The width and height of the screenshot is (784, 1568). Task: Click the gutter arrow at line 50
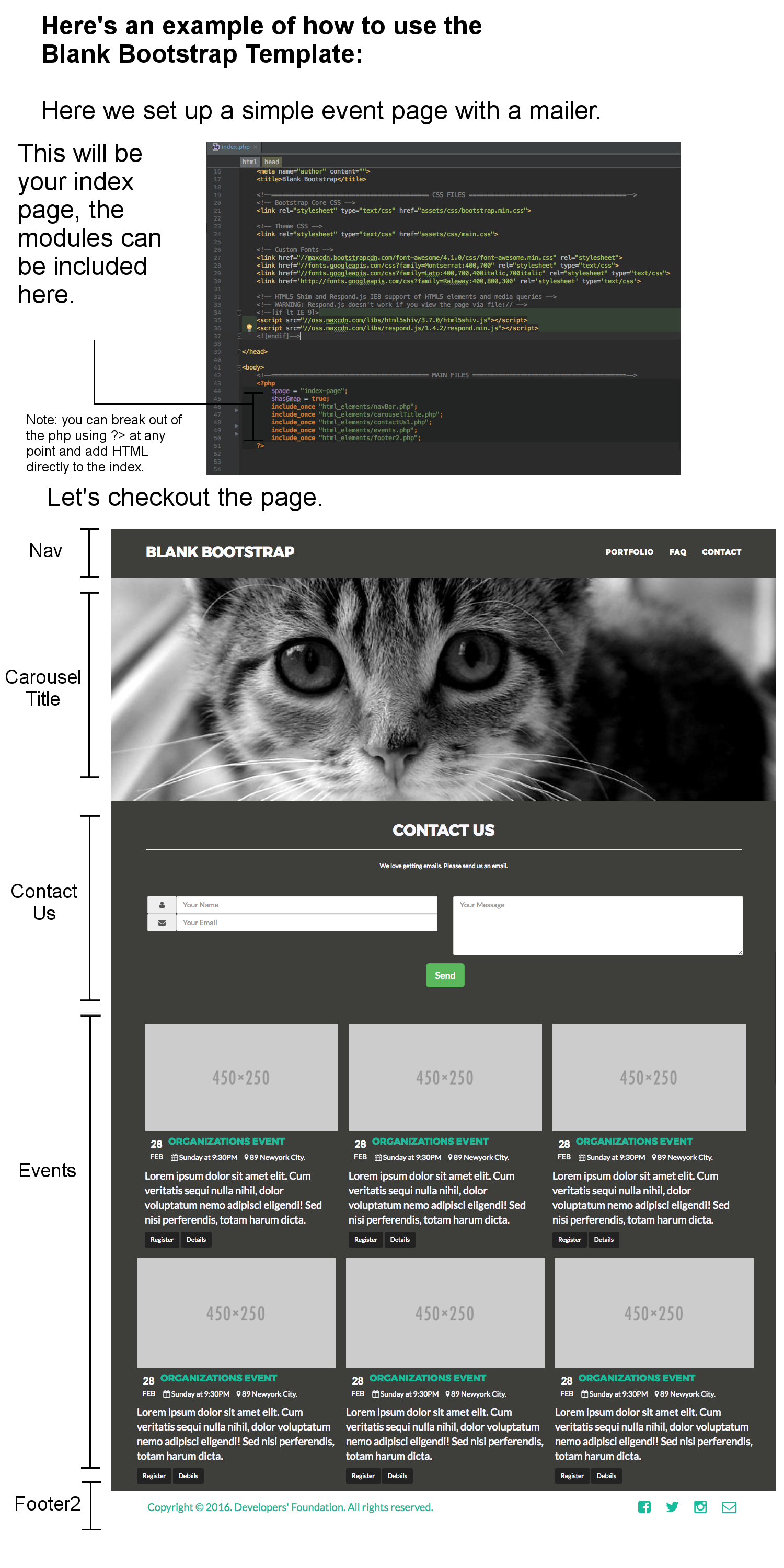click(236, 434)
